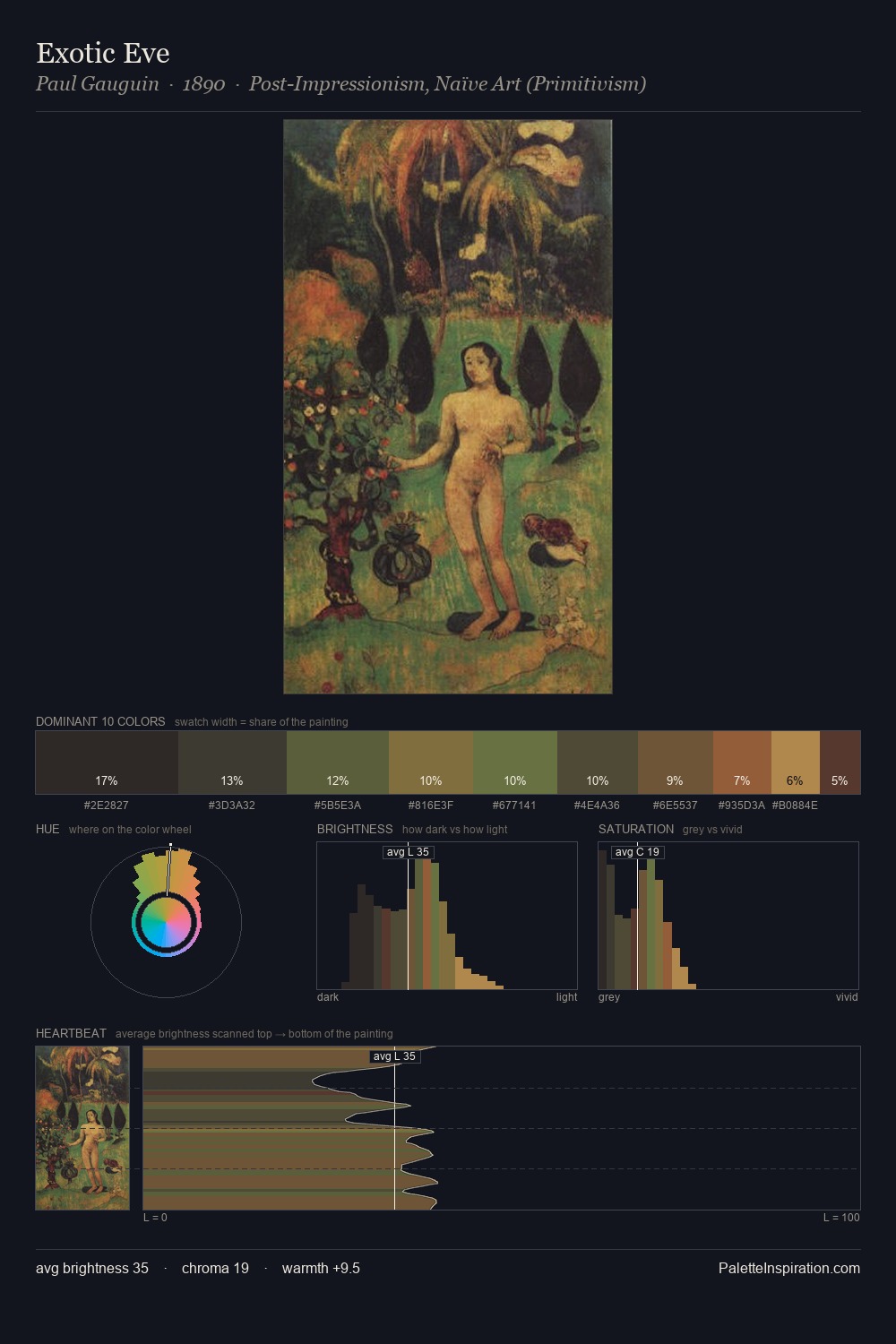Click footer 'warmth +9.5'
Screen dimensions: 896x1344
(x=321, y=1268)
